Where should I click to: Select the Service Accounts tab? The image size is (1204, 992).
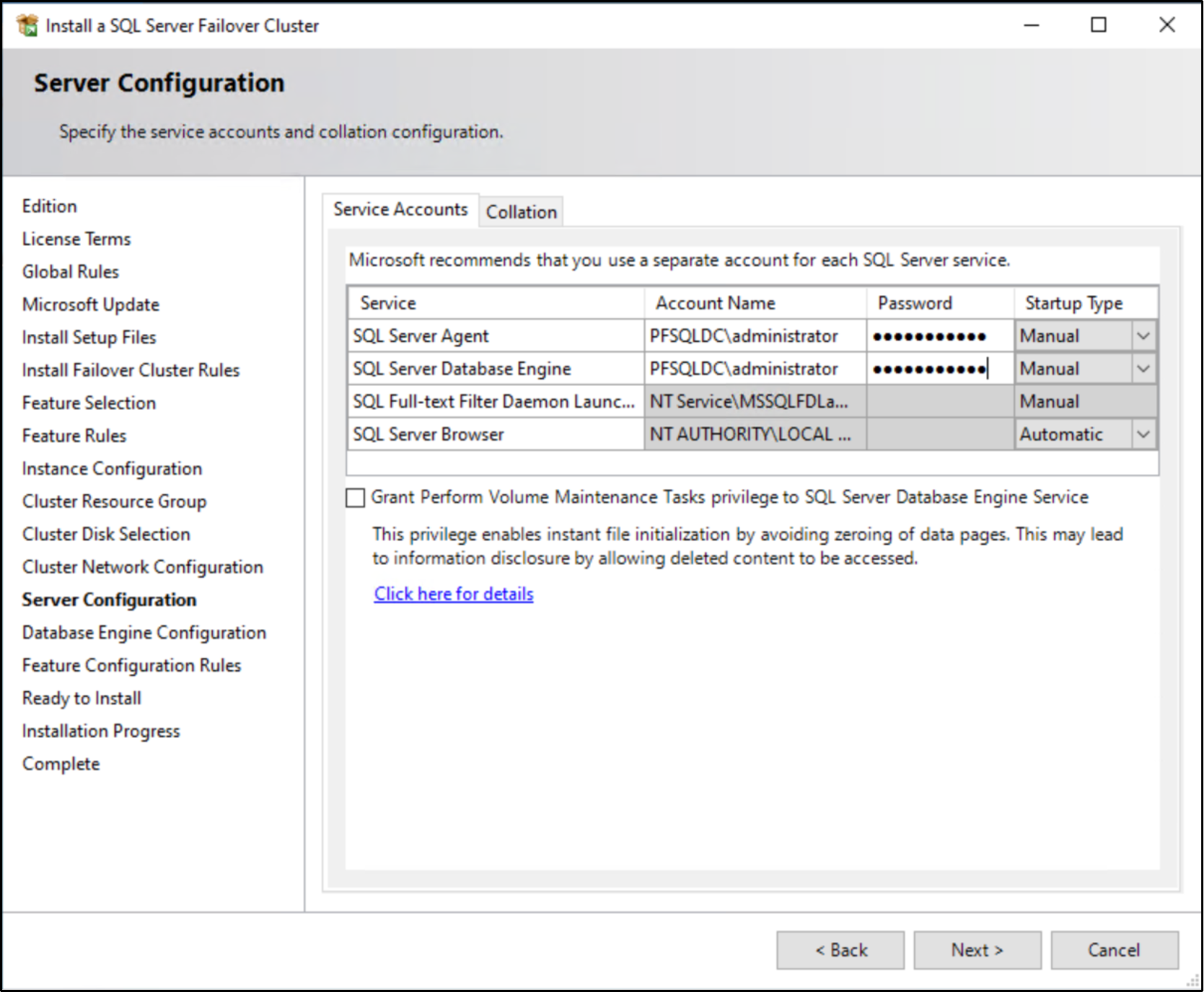(x=400, y=209)
